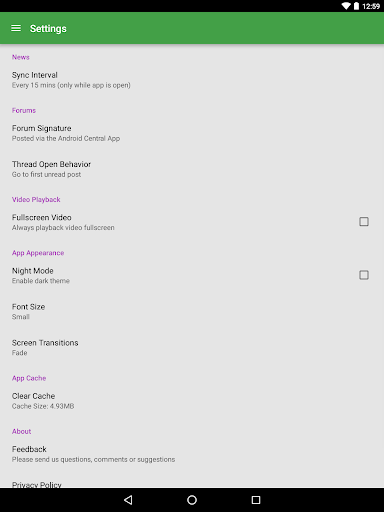Tap the Wi-Fi status icon
This screenshot has width=384, height=512.
346,6
